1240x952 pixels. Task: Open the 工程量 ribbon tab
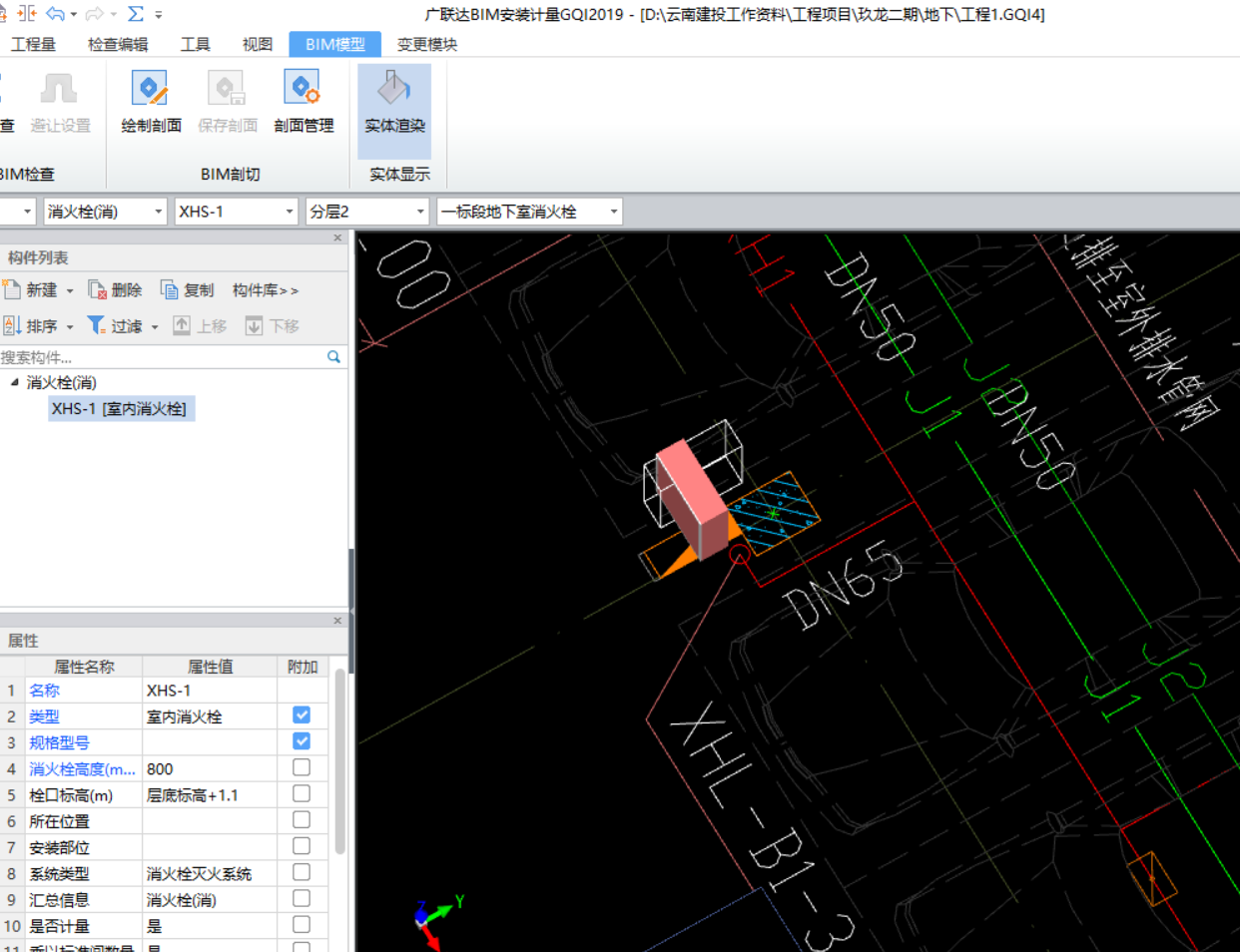33,44
